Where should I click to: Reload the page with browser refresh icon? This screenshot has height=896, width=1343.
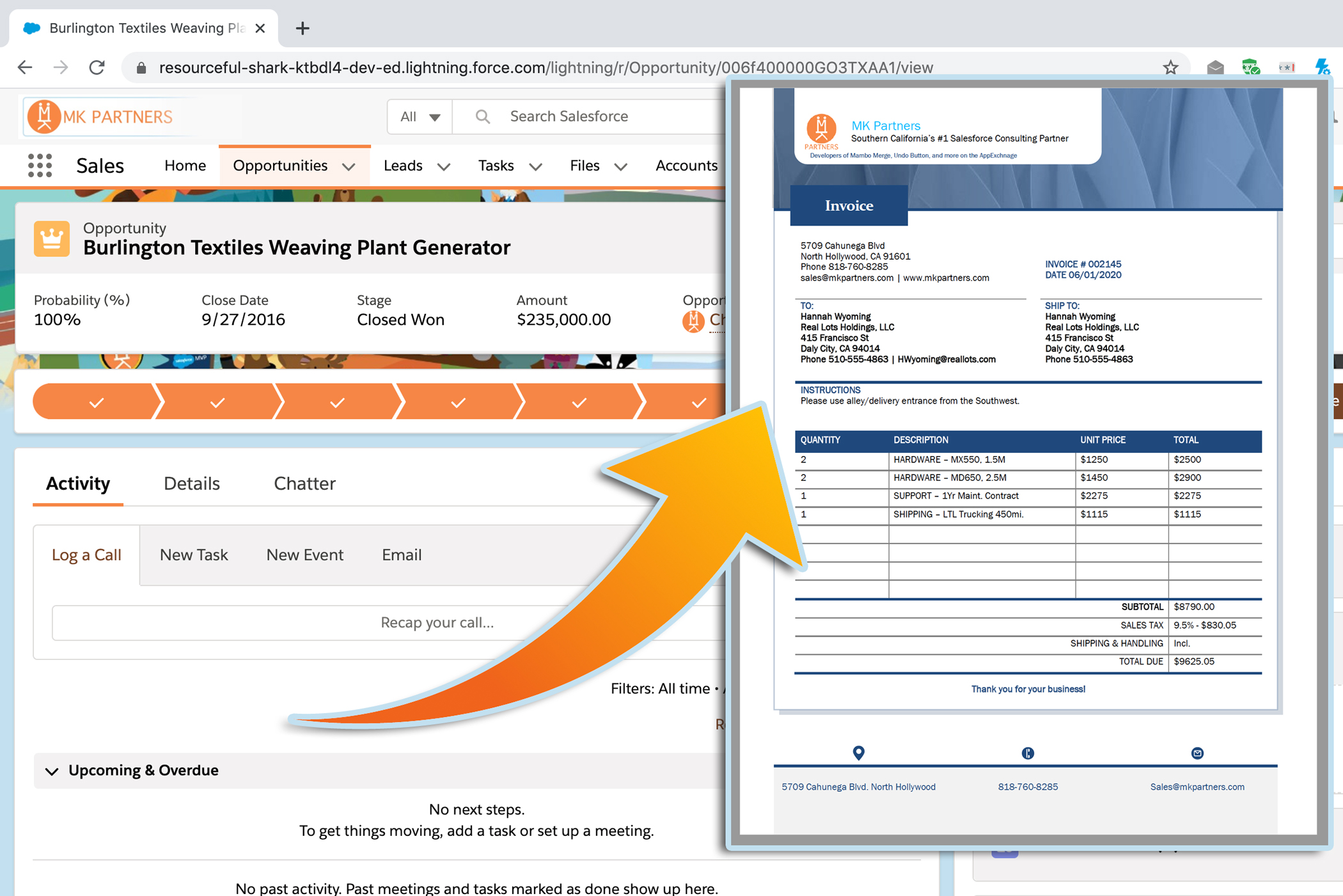tap(97, 67)
